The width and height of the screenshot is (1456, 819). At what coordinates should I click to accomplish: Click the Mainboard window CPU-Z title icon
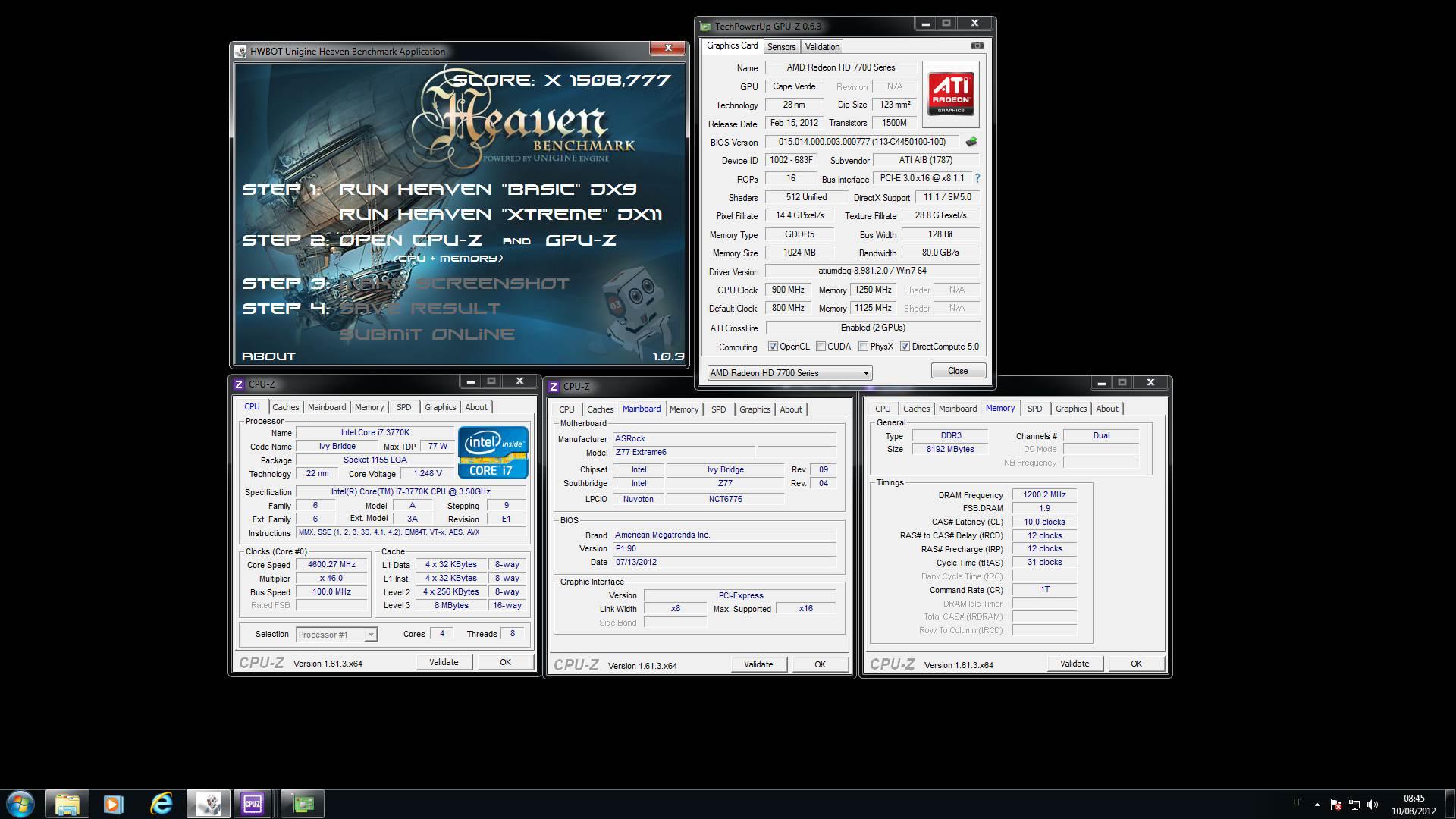(x=554, y=387)
